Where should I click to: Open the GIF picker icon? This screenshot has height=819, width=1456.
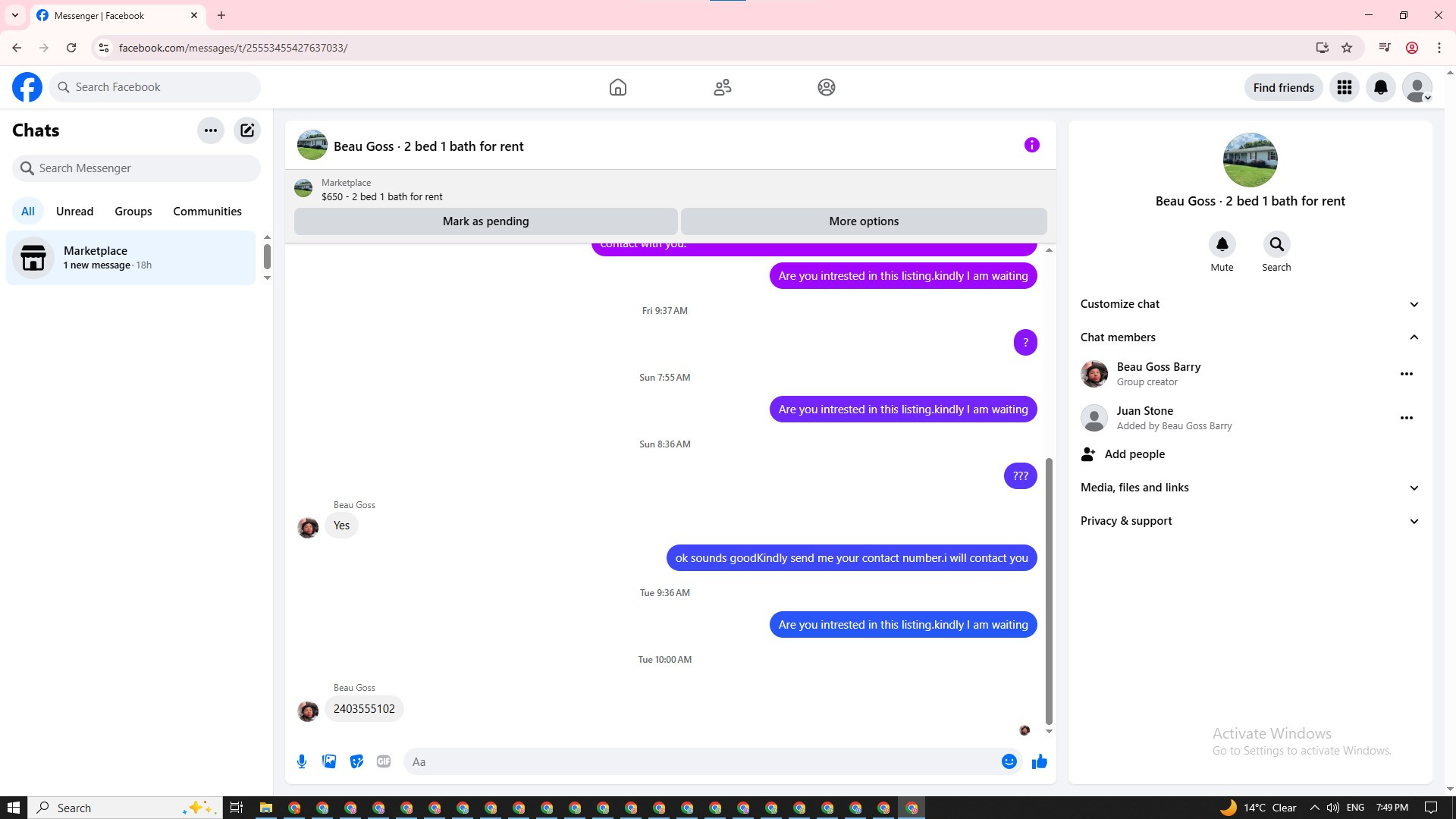pyautogui.click(x=384, y=761)
